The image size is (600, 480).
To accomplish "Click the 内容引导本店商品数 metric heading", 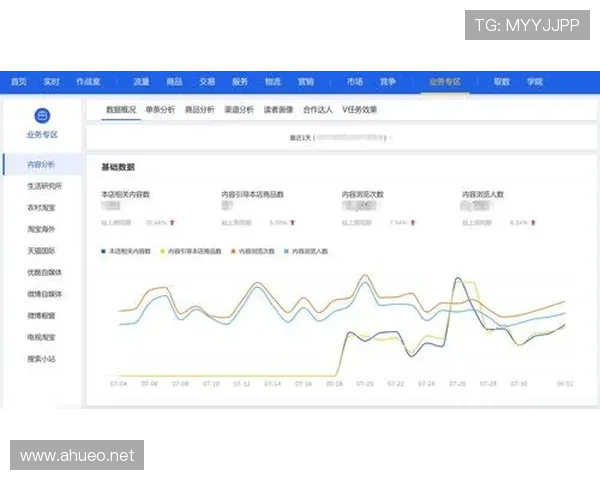I will click(252, 194).
